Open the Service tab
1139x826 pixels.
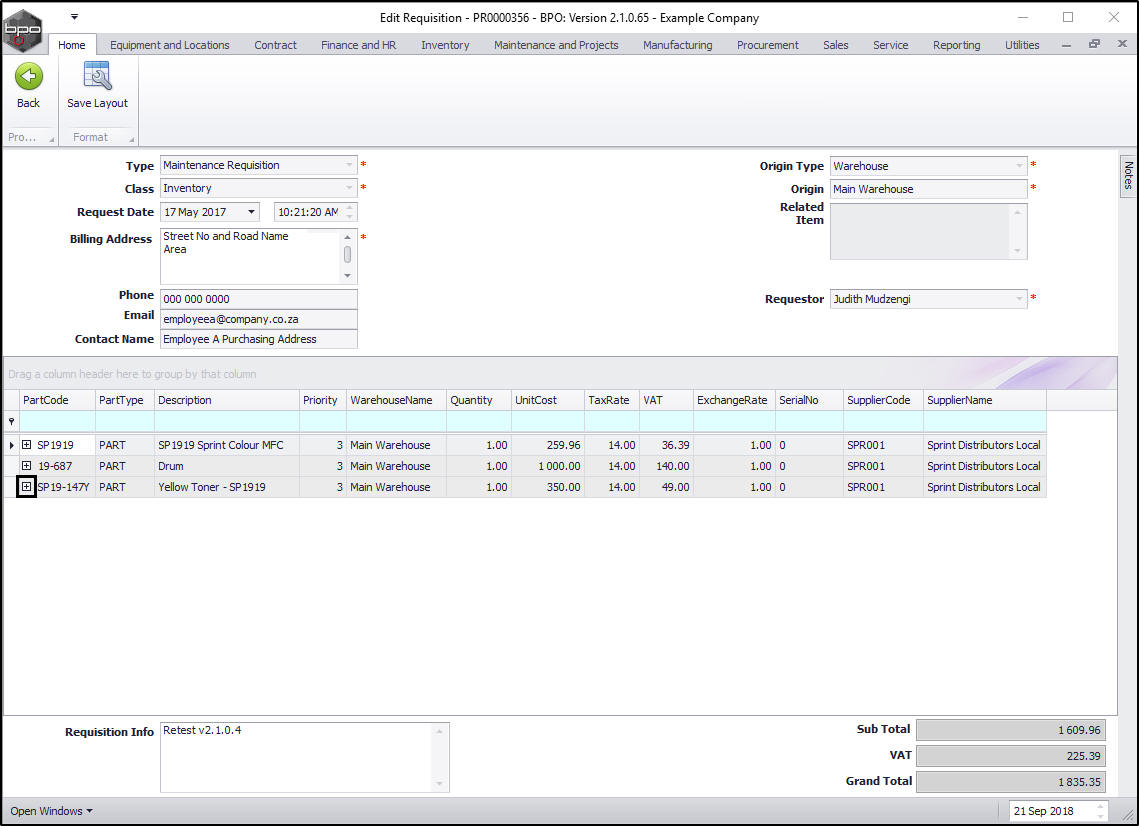tap(891, 44)
